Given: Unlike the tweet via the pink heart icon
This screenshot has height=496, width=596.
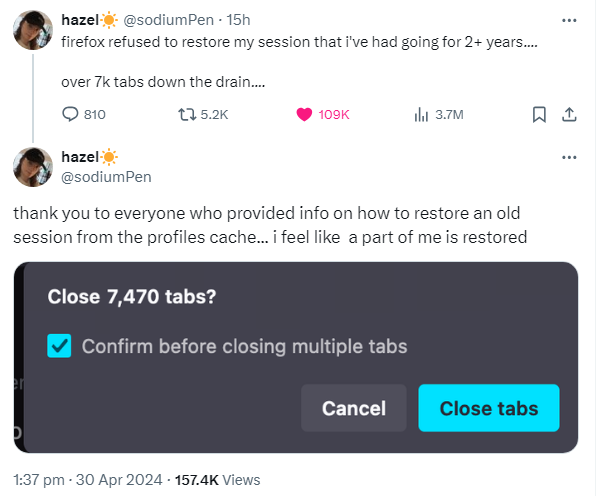Looking at the screenshot, I should coord(304,114).
